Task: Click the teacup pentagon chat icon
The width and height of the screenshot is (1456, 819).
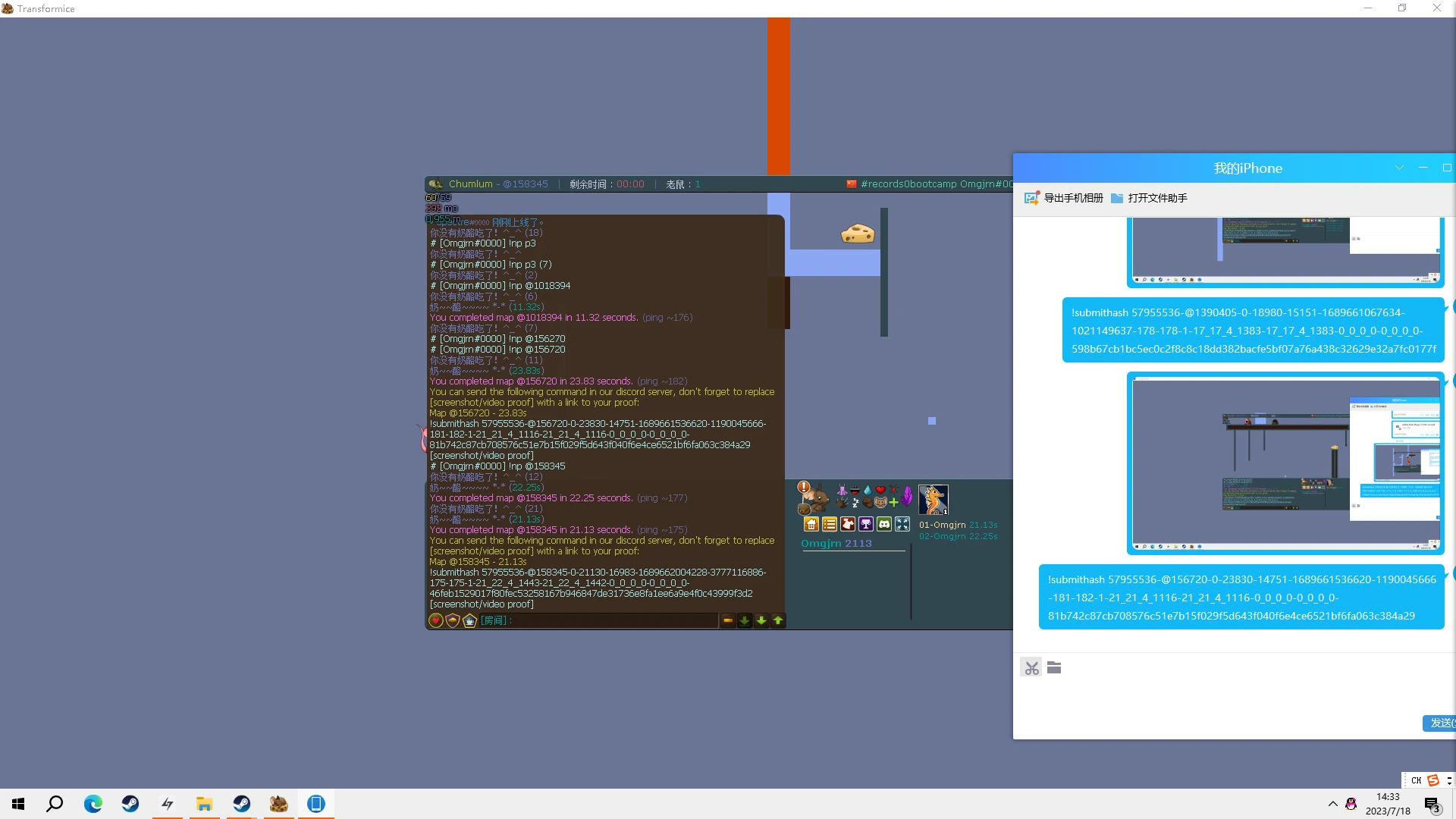Action: coord(469,620)
